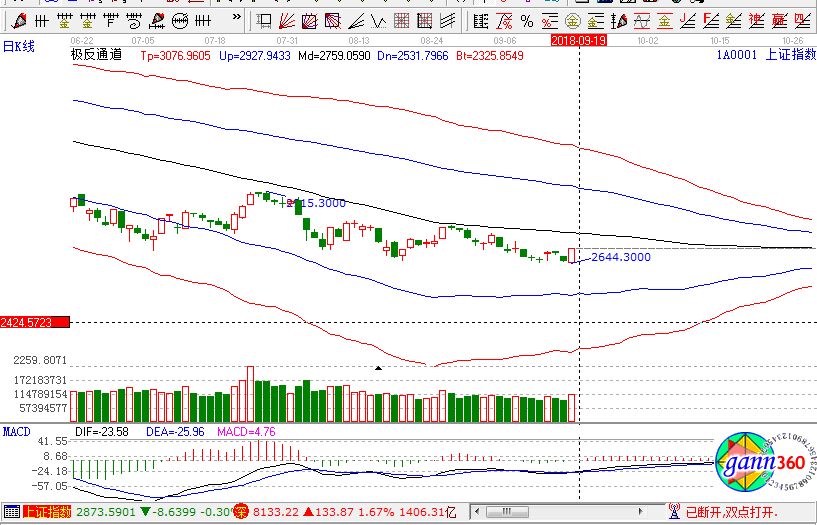Open the 日K线 period selector
The width and height of the screenshot is (817, 525).
tap(20, 47)
